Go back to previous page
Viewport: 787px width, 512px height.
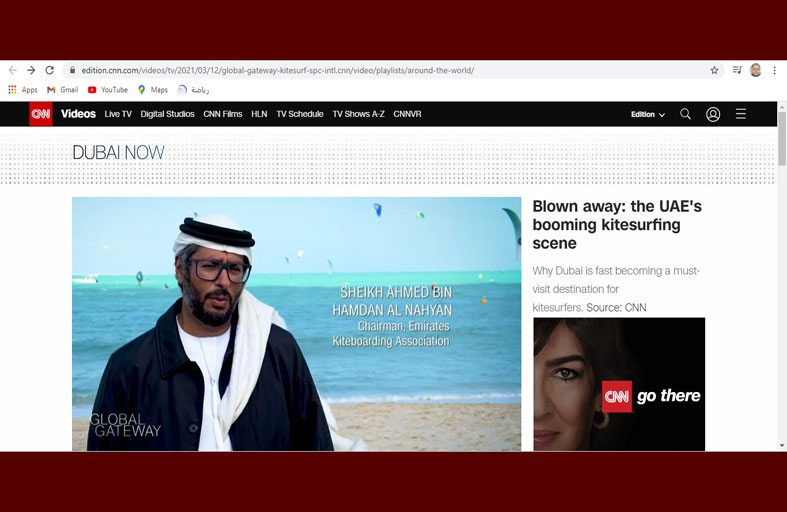(x=13, y=71)
